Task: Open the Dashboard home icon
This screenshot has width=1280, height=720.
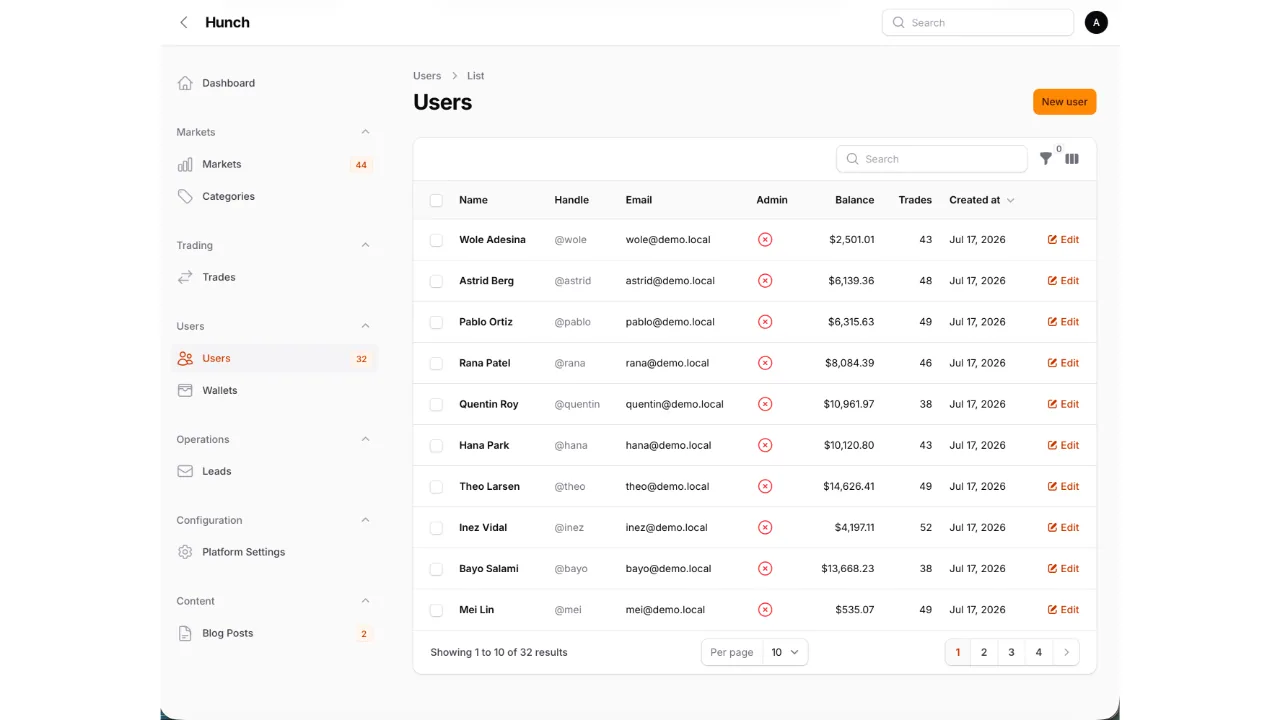Action: point(185,83)
